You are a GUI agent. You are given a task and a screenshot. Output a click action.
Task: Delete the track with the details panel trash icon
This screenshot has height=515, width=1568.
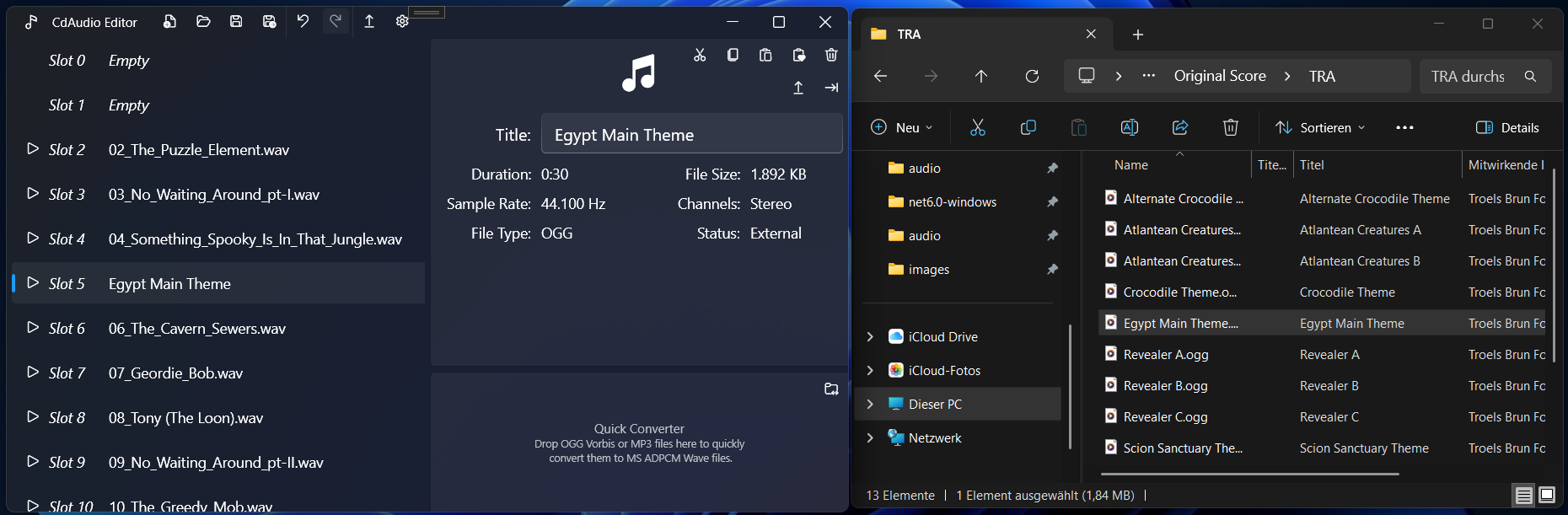pos(831,55)
